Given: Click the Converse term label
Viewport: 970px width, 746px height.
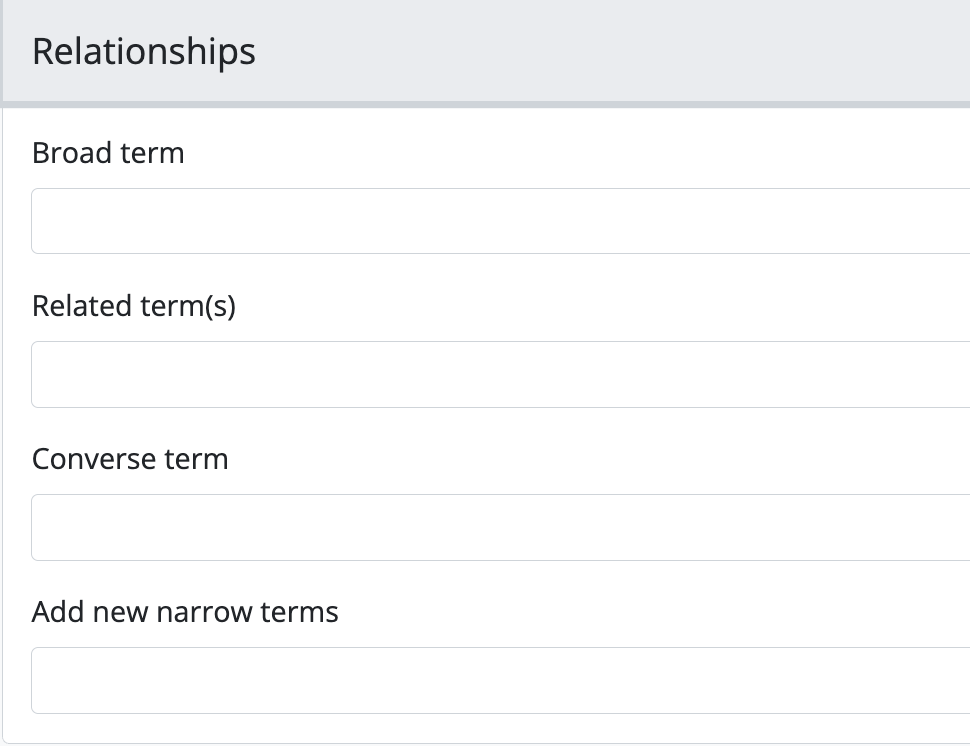Looking at the screenshot, I should click(x=130, y=459).
